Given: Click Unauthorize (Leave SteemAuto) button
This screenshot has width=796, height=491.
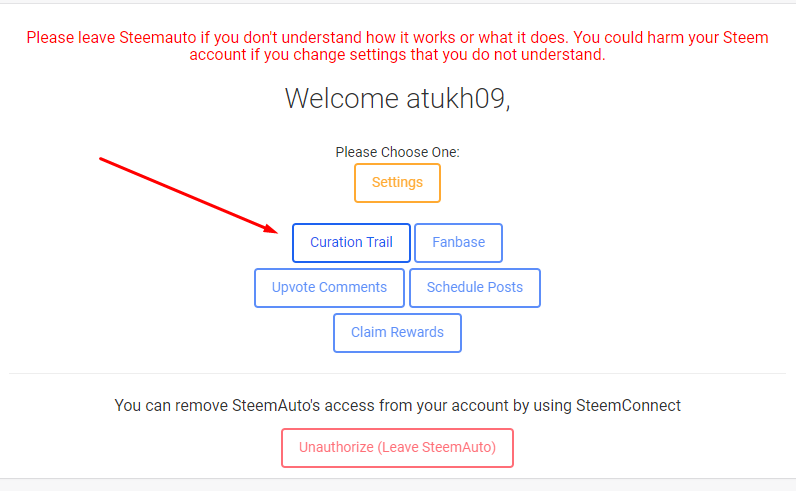Looking at the screenshot, I should point(397,448).
